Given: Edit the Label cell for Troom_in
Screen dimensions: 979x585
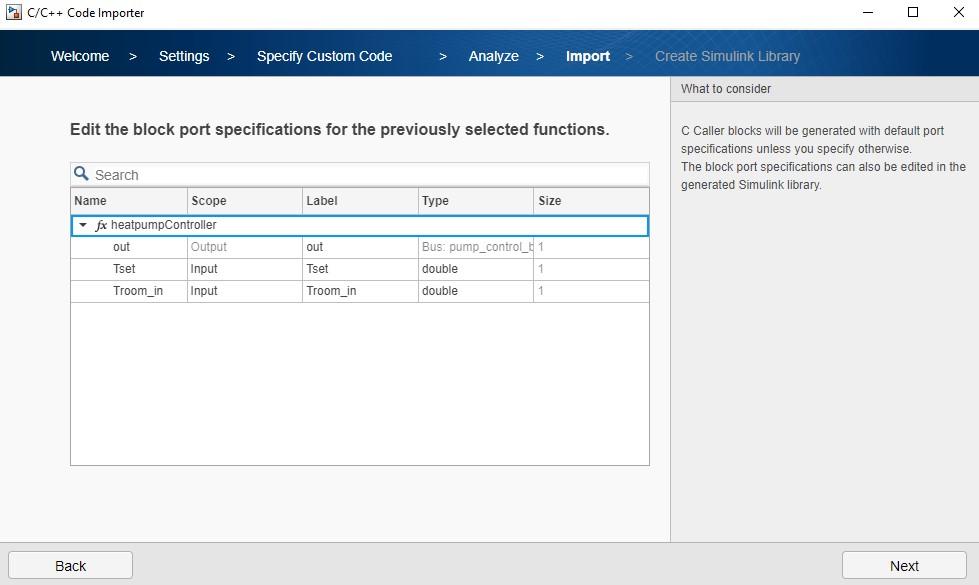Looking at the screenshot, I should tap(360, 291).
